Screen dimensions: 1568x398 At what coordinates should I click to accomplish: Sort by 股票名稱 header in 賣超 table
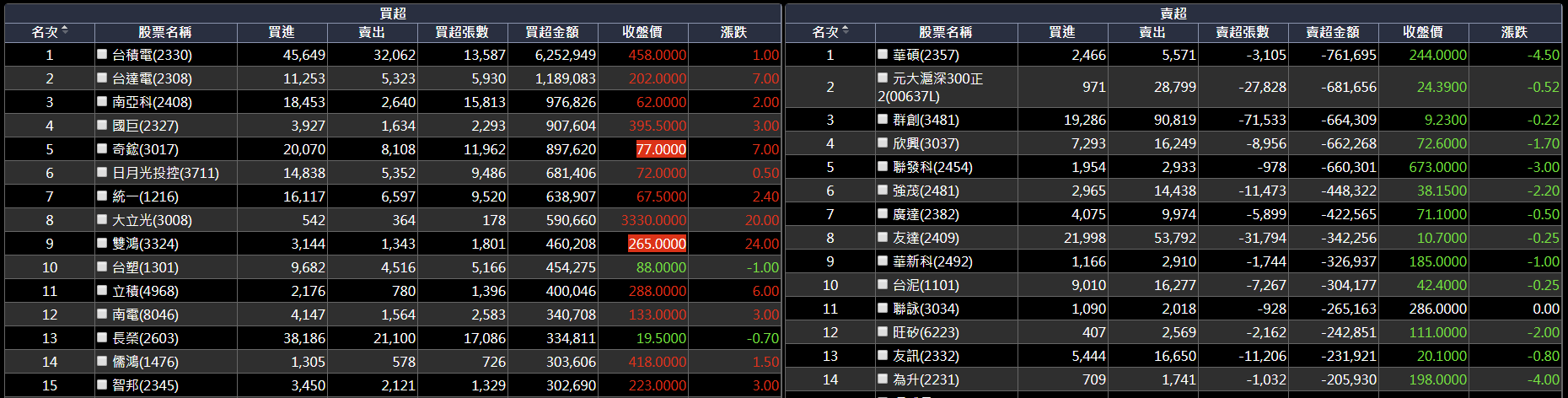click(945, 32)
